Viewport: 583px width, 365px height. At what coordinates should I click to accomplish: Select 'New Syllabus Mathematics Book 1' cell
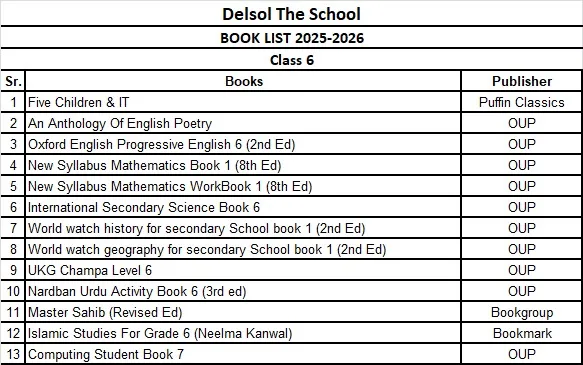coord(244,165)
